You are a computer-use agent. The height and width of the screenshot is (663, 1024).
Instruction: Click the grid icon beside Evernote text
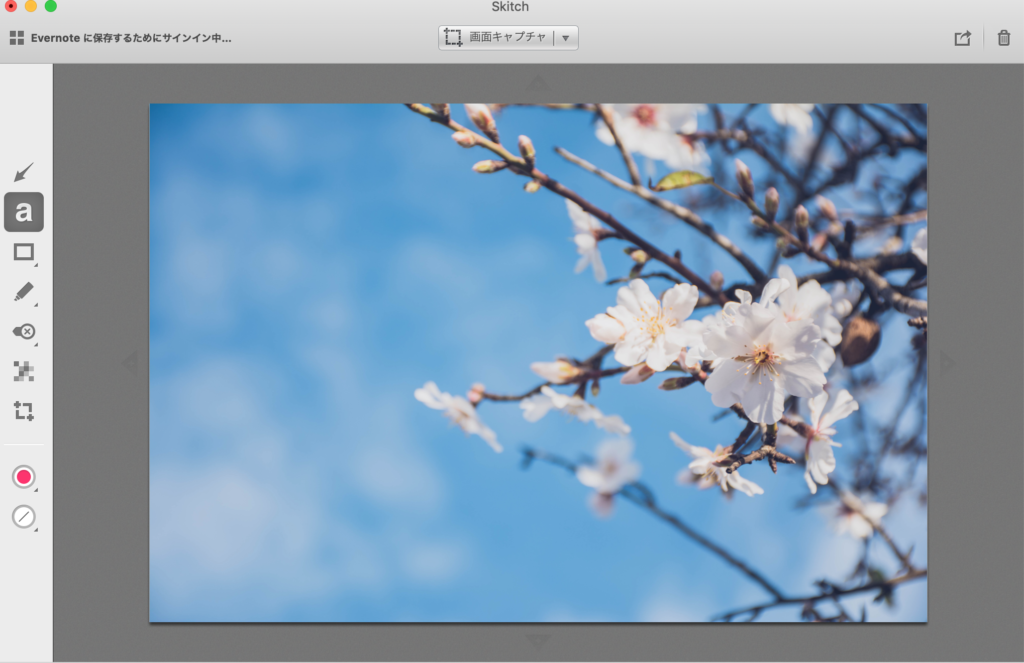tap(17, 38)
